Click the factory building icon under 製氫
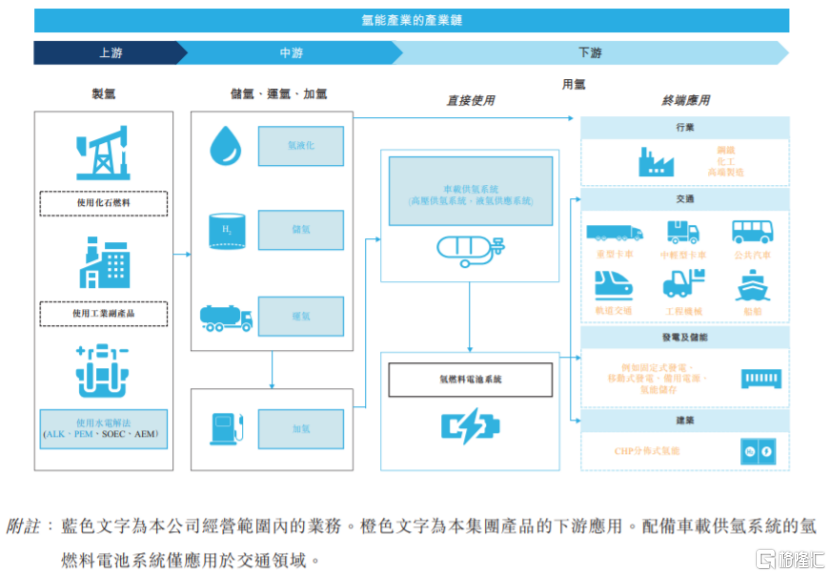This screenshot has width=831, height=576. click(x=104, y=262)
